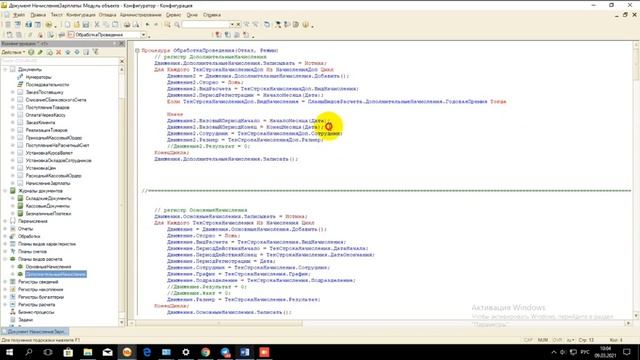
Task: Click the code editor horizontal scrollbar
Action: [380, 323]
